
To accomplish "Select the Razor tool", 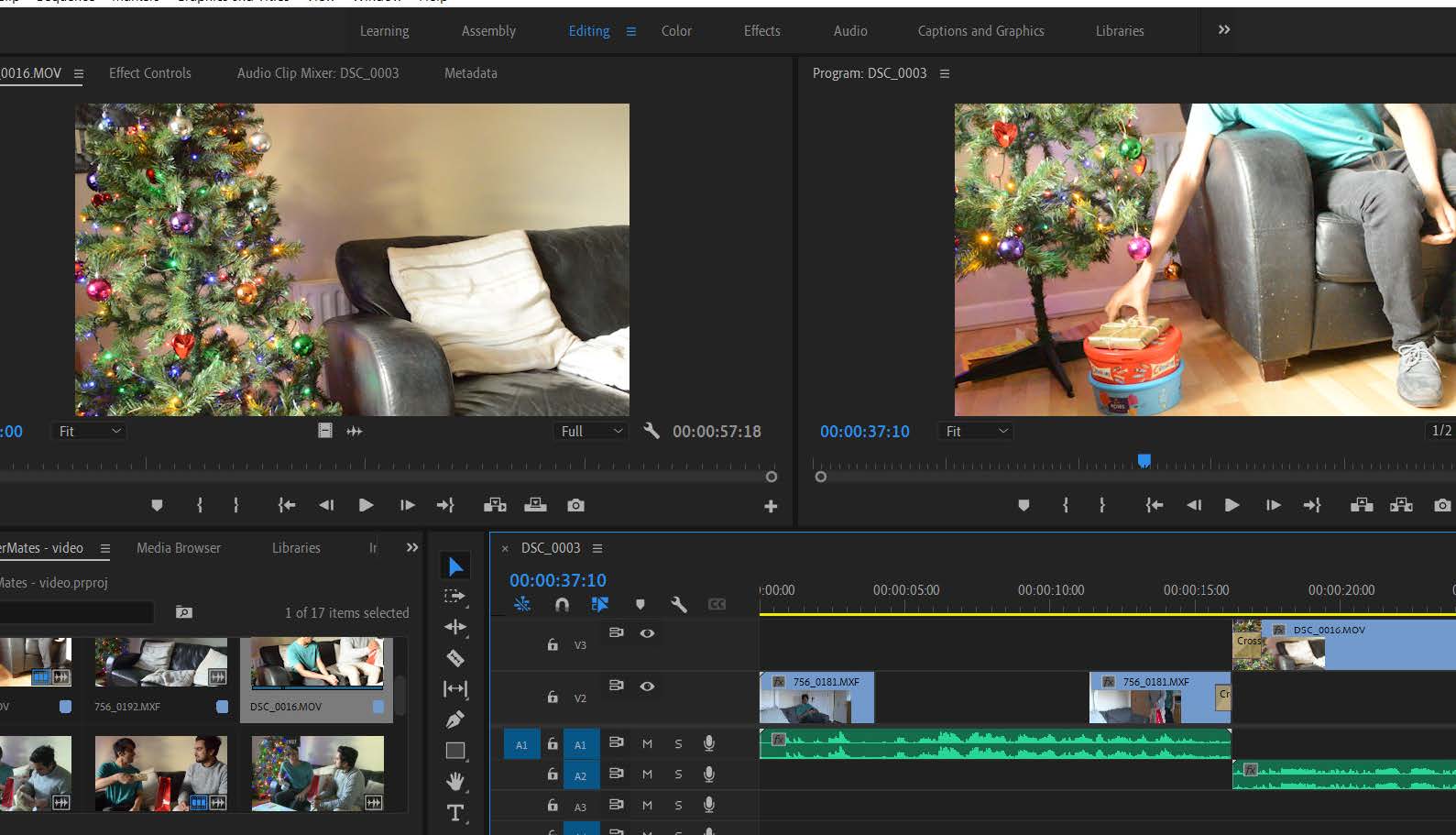I will click(x=455, y=658).
